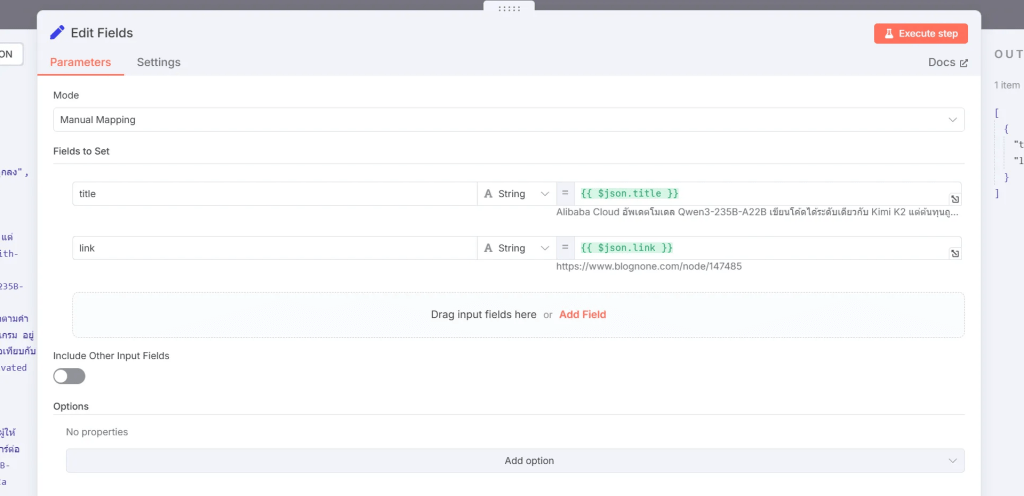Image resolution: width=1024 pixels, height=496 pixels.
Task: Open expression editor for the title value
Action: point(955,199)
